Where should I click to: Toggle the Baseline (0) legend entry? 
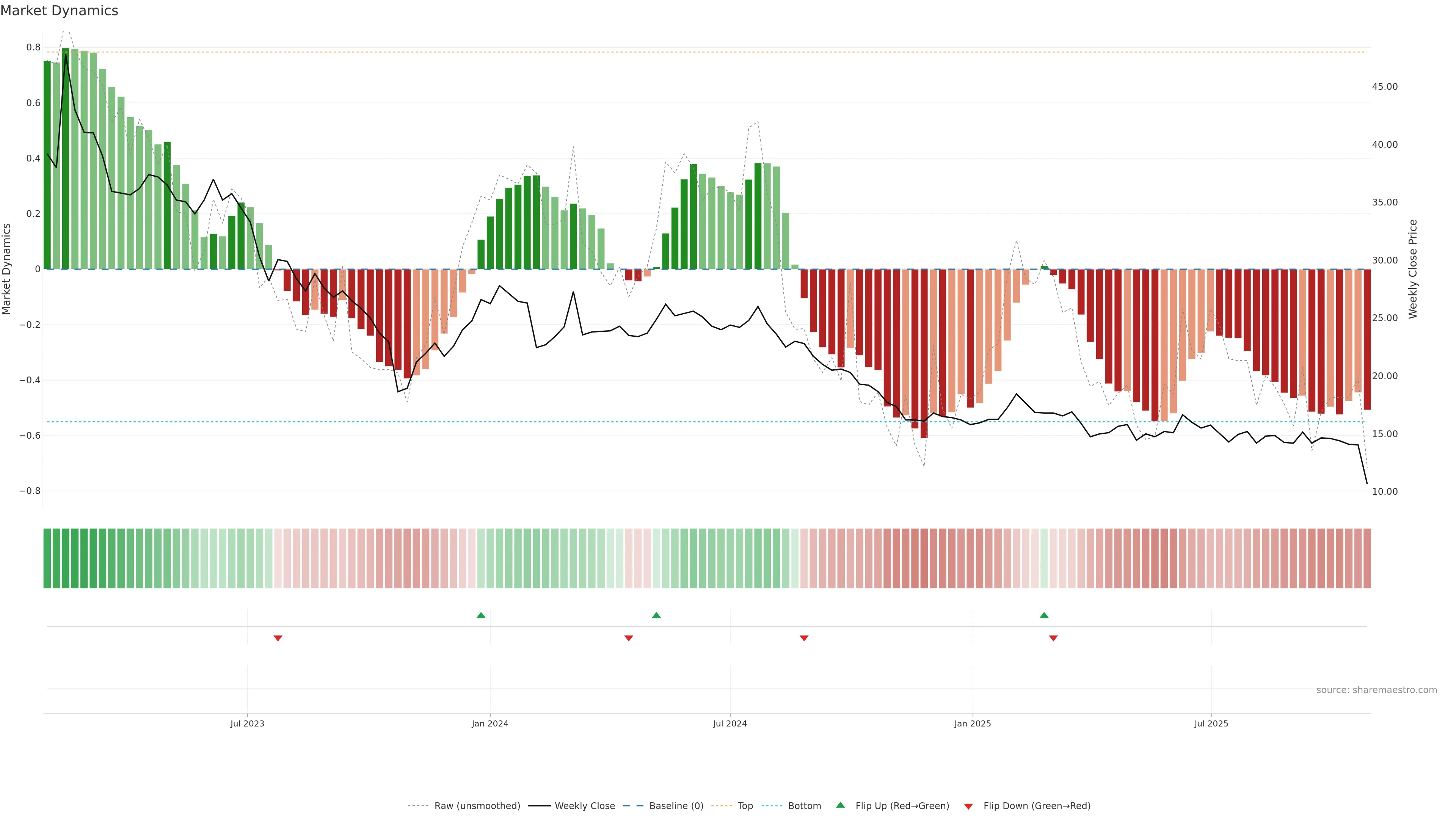(x=676, y=806)
